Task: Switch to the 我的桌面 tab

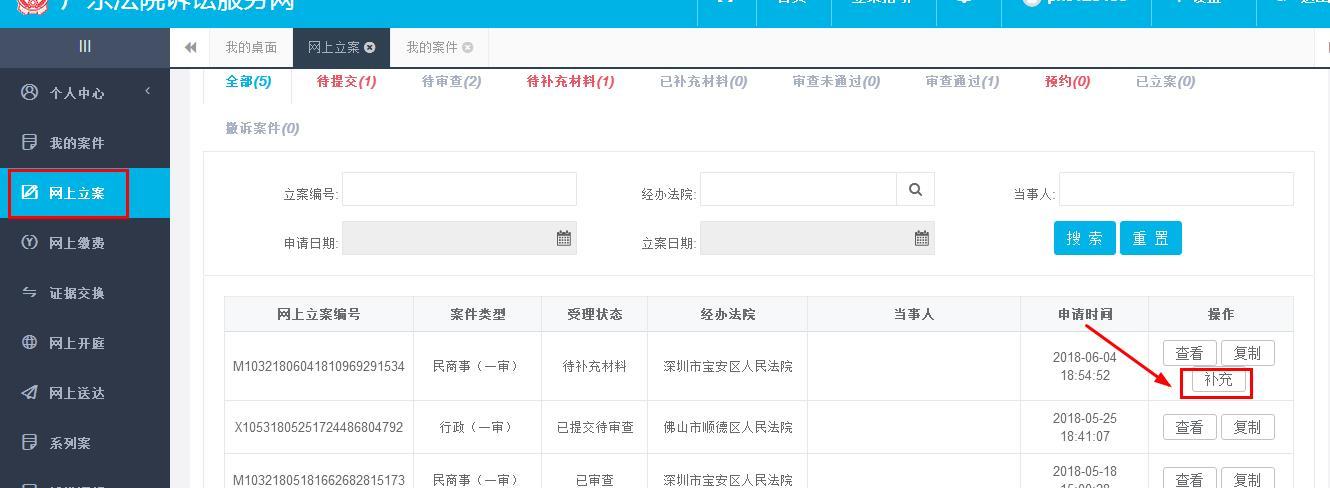Action: (x=251, y=47)
